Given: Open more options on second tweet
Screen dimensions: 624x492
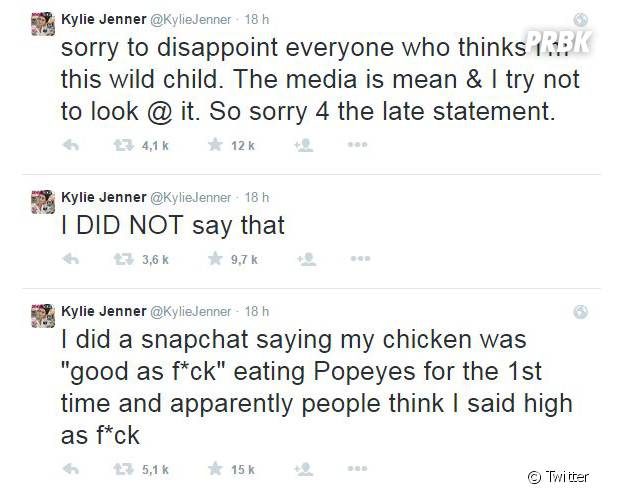Looking at the screenshot, I should point(360,259).
